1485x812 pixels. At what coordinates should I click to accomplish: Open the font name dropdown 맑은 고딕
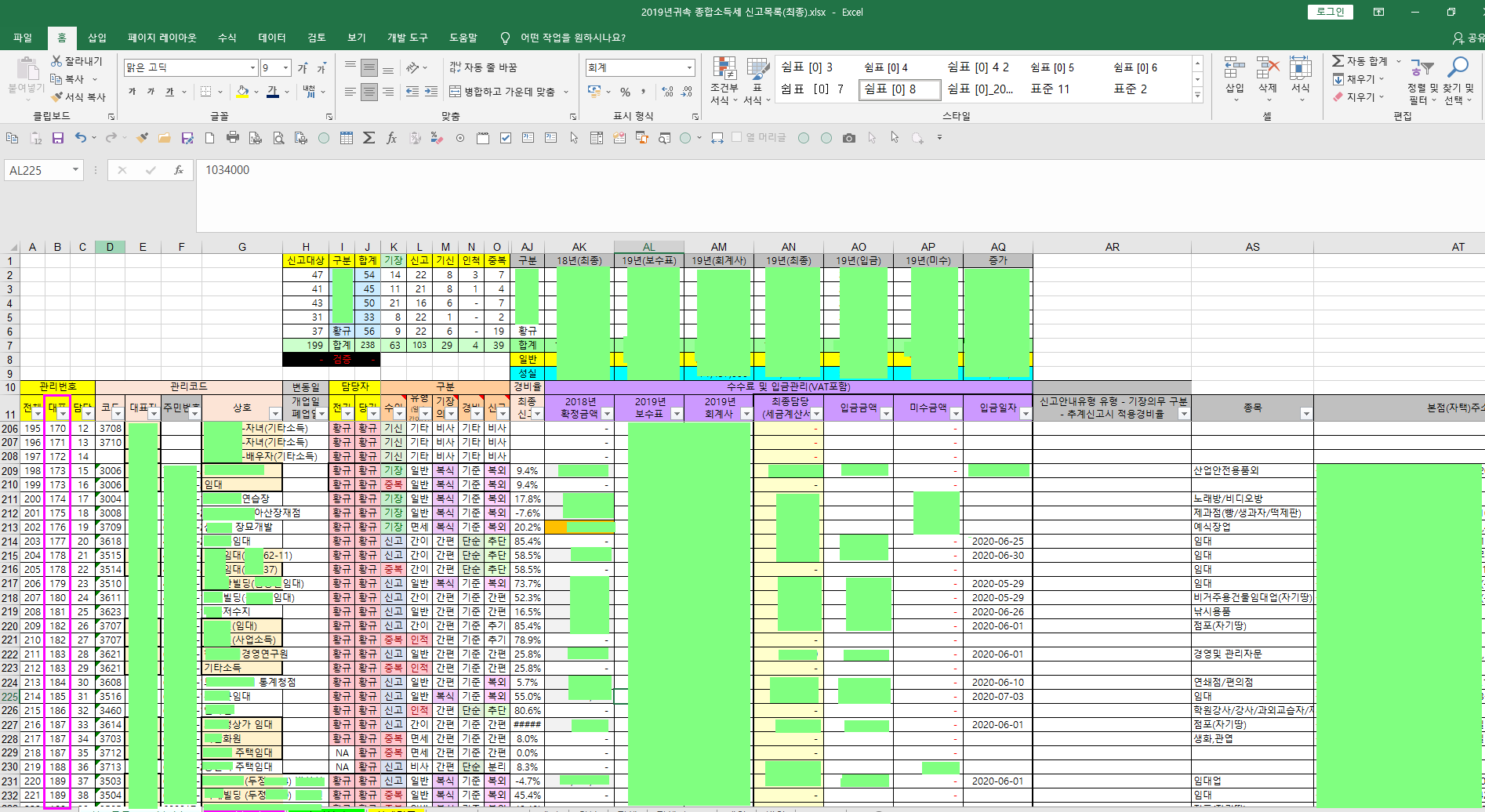pos(252,67)
